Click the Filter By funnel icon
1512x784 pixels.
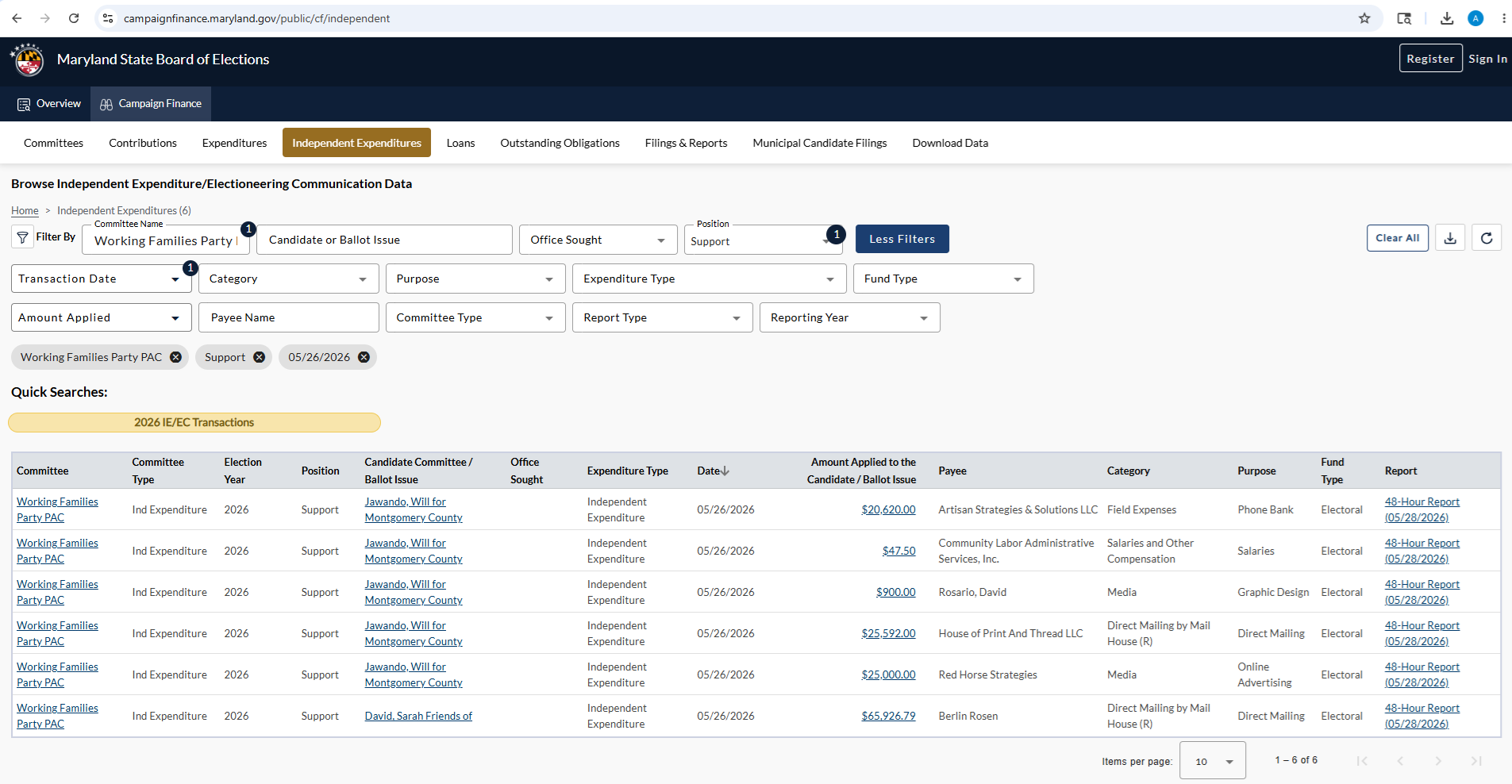pyautogui.click(x=22, y=237)
